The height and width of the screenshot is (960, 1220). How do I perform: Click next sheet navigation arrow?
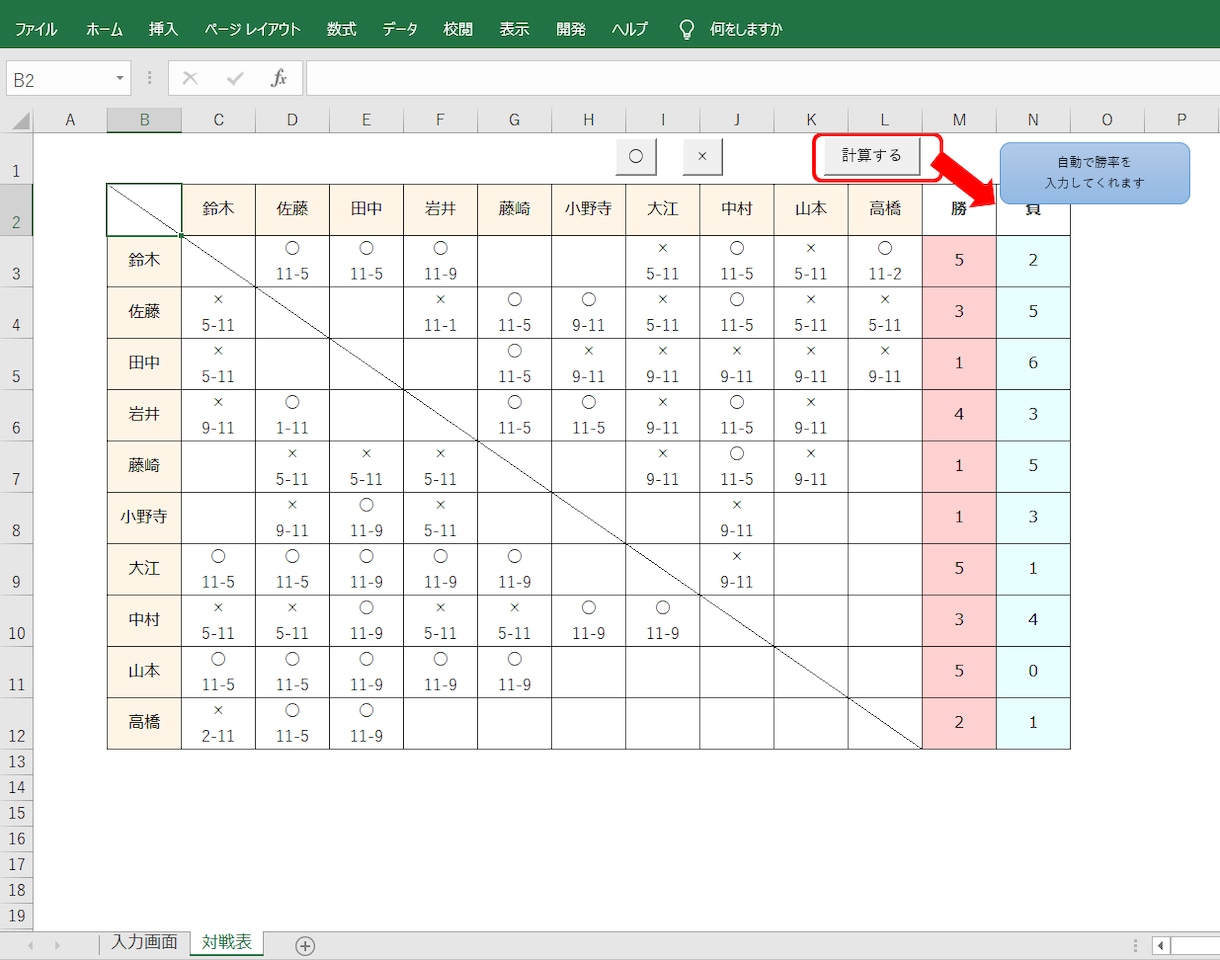click(x=57, y=945)
